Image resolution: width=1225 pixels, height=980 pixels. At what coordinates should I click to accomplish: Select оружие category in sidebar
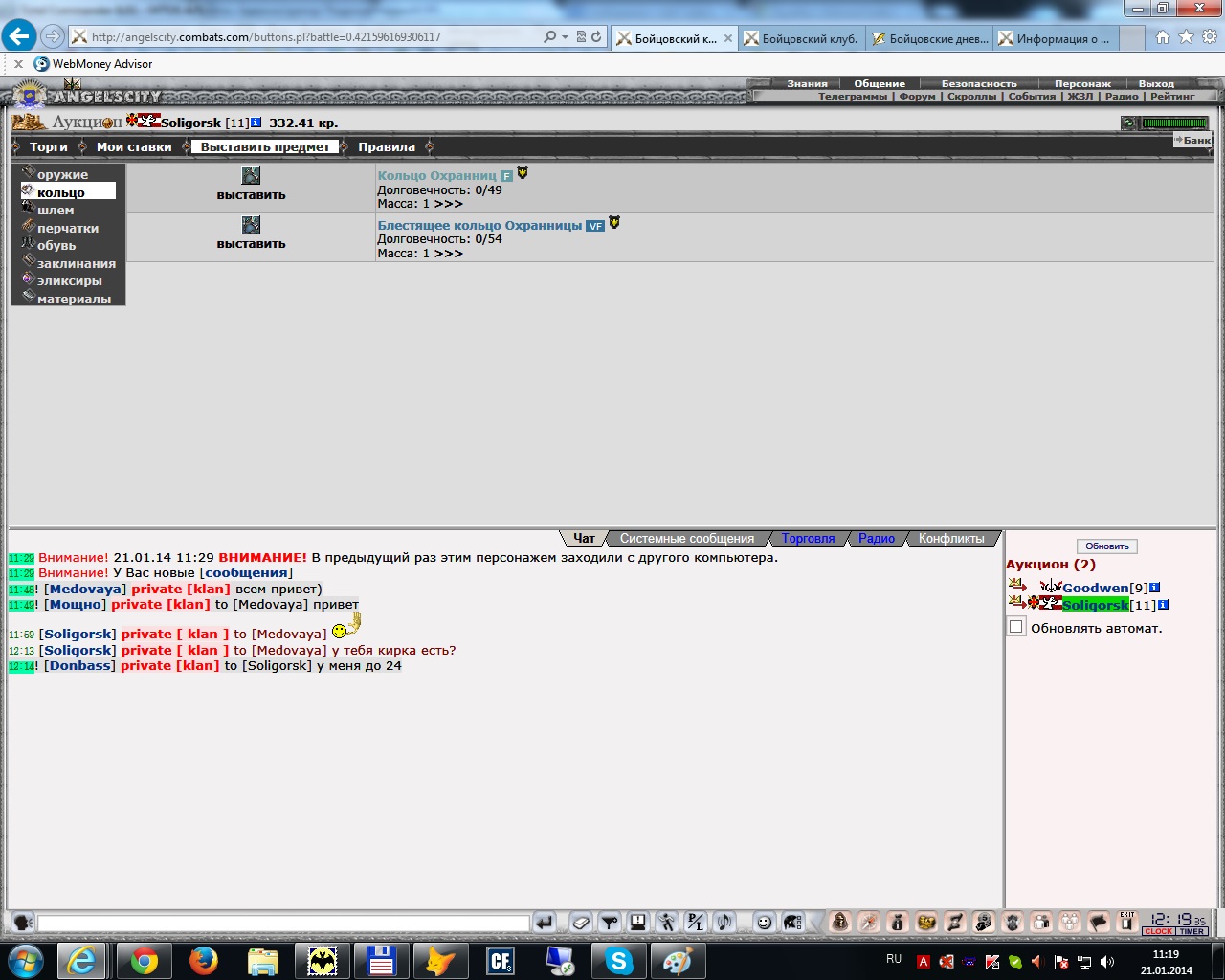[x=62, y=174]
